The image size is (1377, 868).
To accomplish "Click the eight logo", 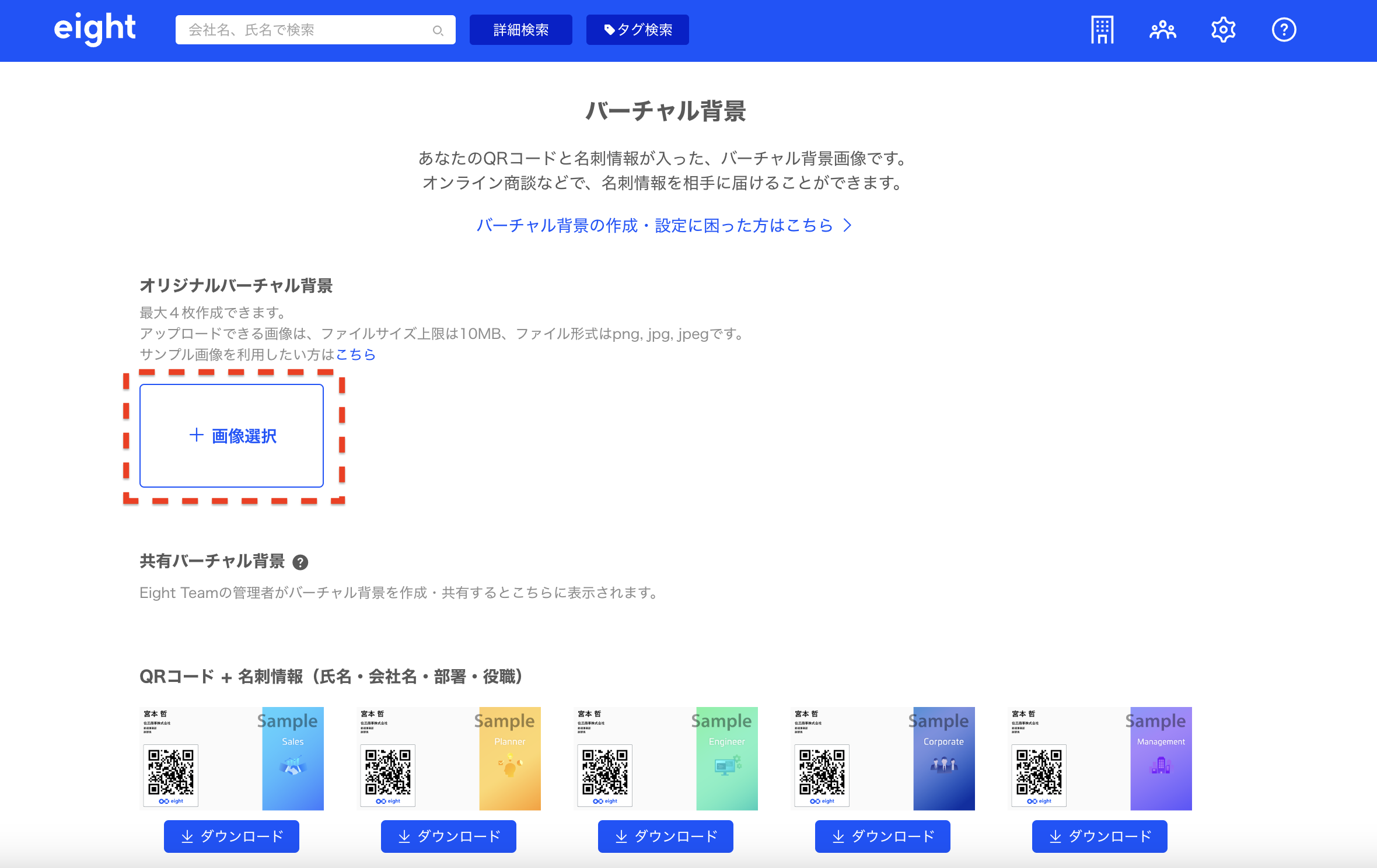I will [x=95, y=29].
